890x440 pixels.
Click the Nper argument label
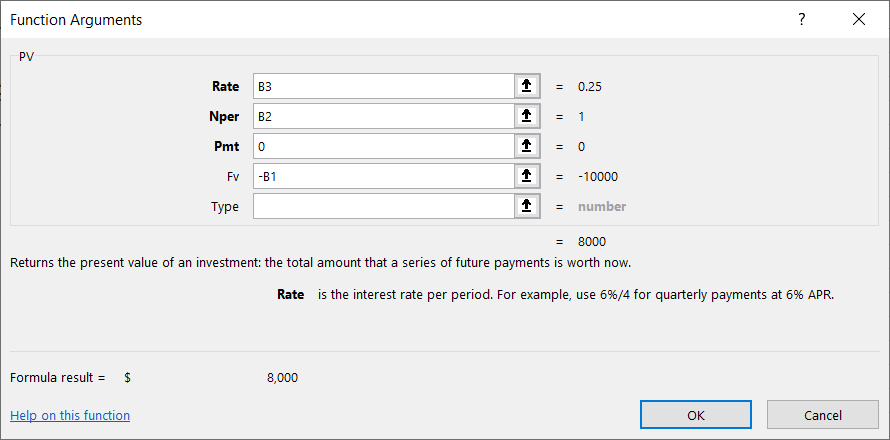pyautogui.click(x=224, y=116)
